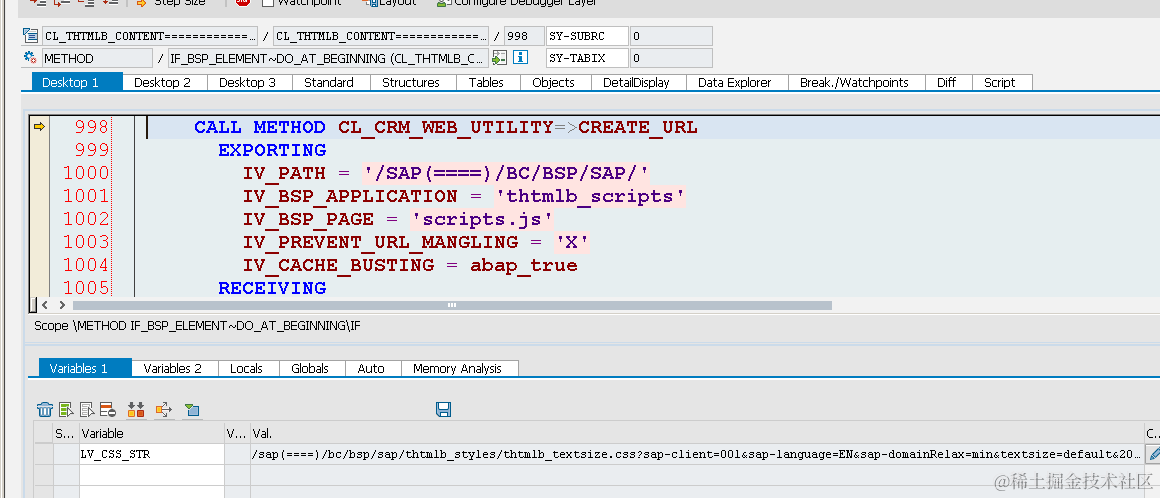Select the Auto tab
Viewport: 1160px width, 498px height.
pyautogui.click(x=371, y=368)
